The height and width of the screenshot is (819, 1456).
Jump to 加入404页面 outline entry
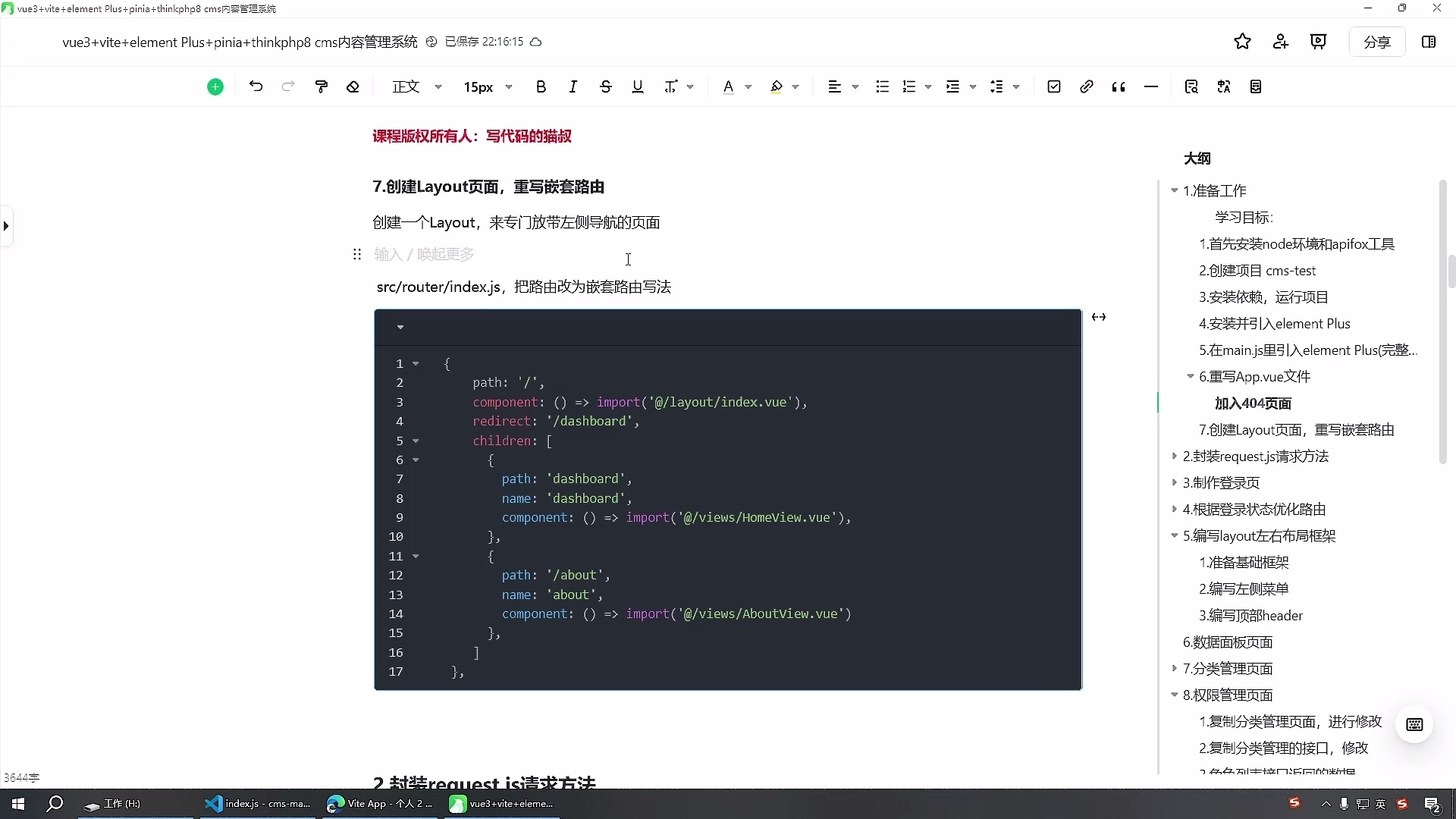click(1253, 403)
